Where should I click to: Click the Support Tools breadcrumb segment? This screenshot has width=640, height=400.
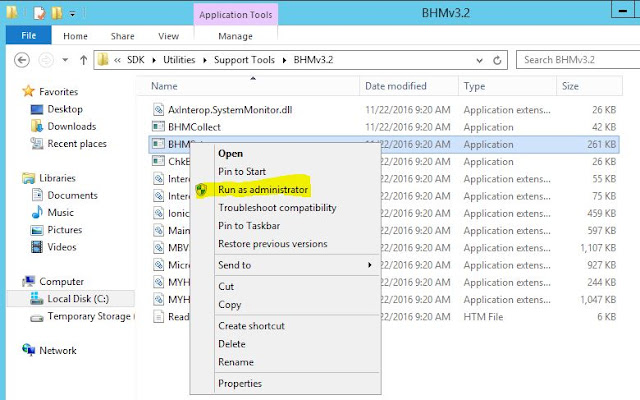pos(244,60)
